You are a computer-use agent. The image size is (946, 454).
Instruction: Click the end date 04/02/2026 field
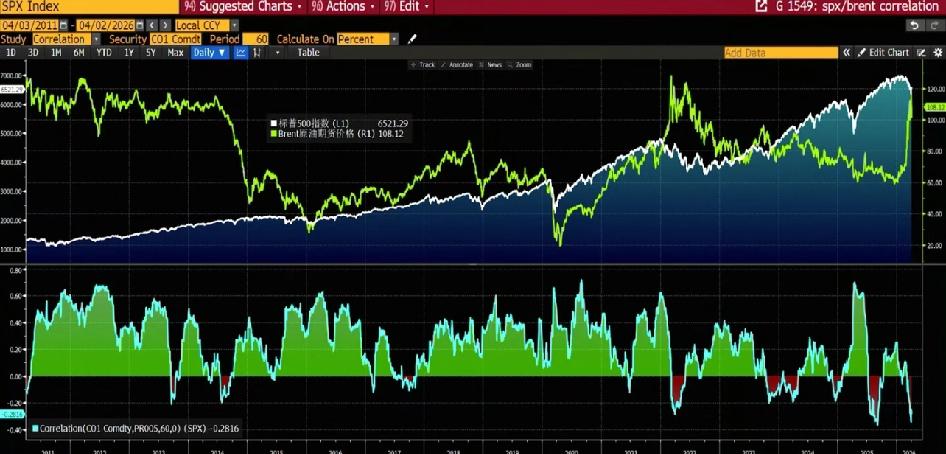coord(106,25)
